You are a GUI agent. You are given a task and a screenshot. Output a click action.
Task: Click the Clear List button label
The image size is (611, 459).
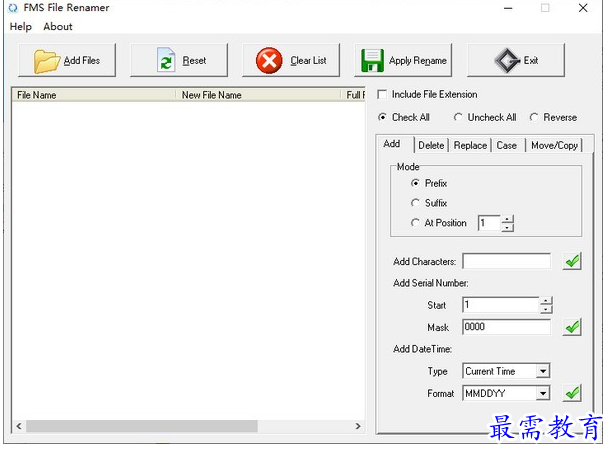[x=308, y=61]
